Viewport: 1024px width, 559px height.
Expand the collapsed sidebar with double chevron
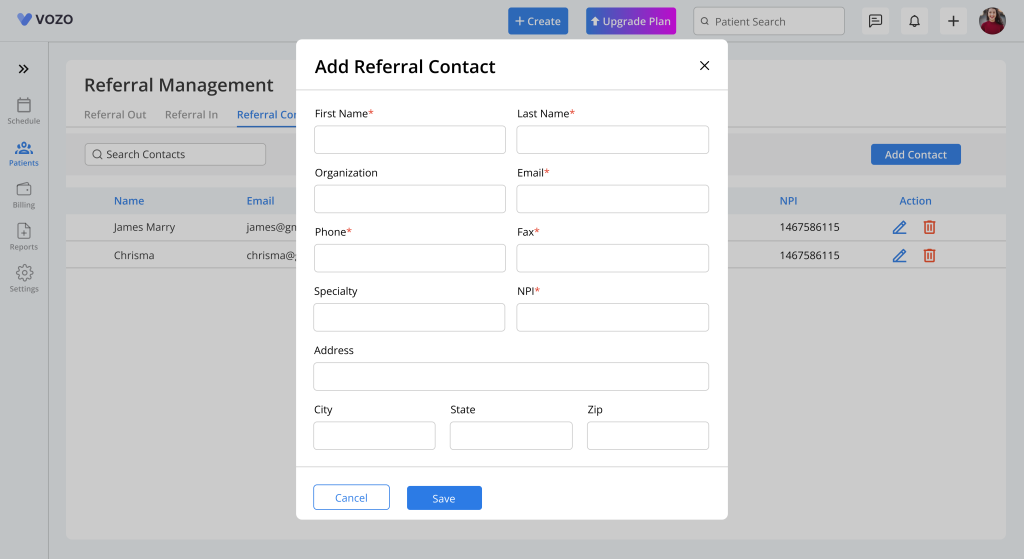(x=24, y=69)
